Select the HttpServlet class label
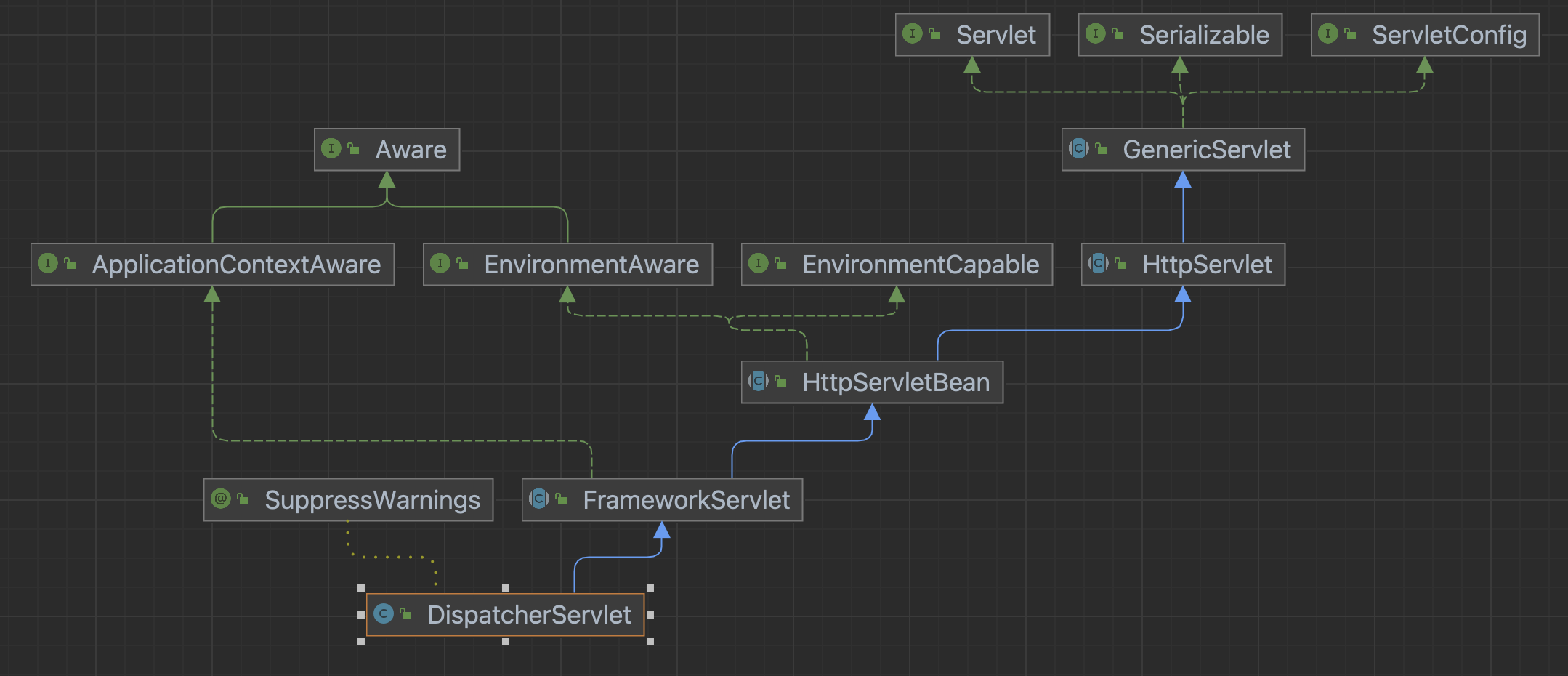Image resolution: width=1568 pixels, height=676 pixels. click(1208, 265)
